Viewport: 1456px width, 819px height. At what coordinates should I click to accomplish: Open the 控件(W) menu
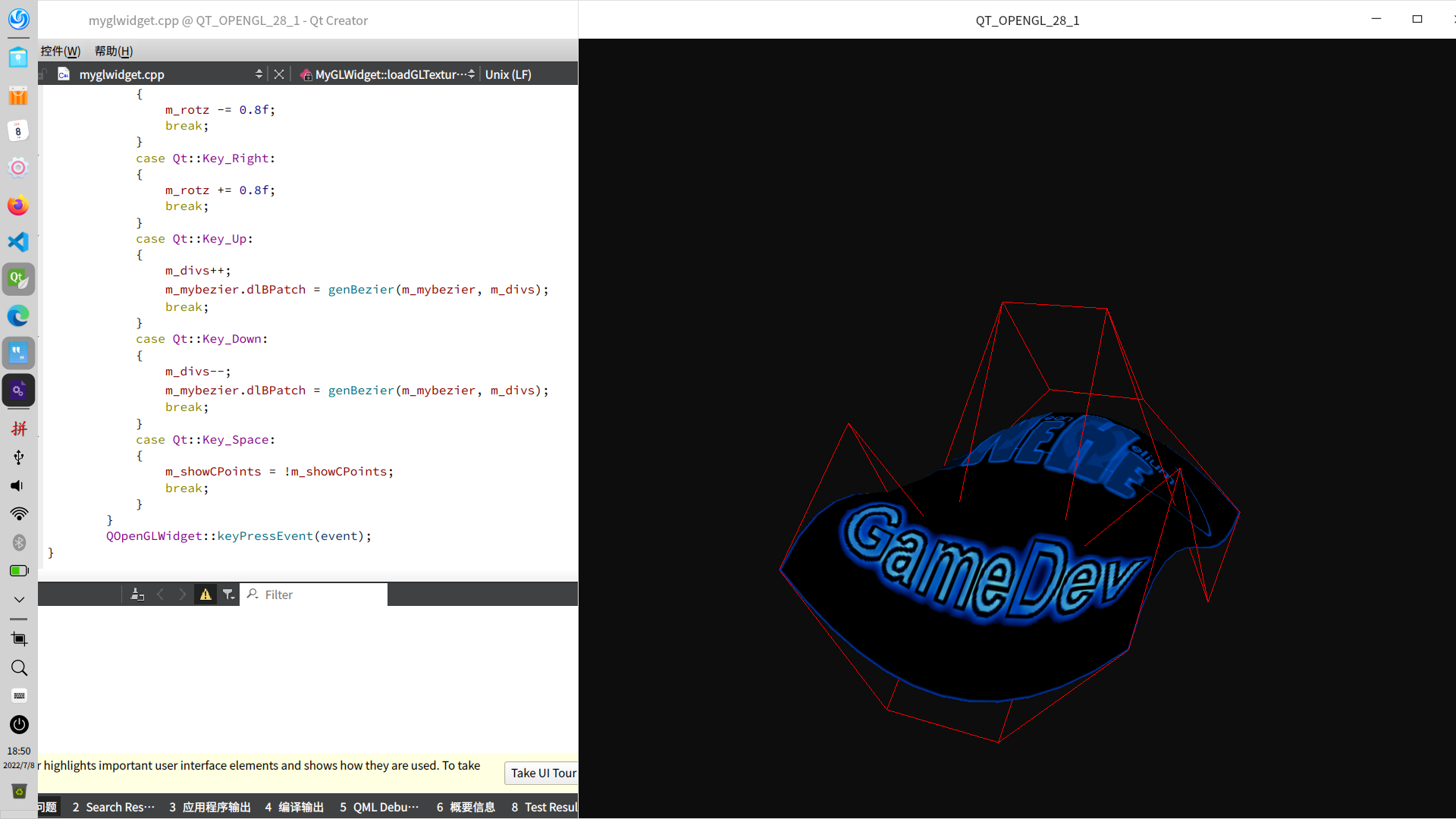tap(61, 51)
